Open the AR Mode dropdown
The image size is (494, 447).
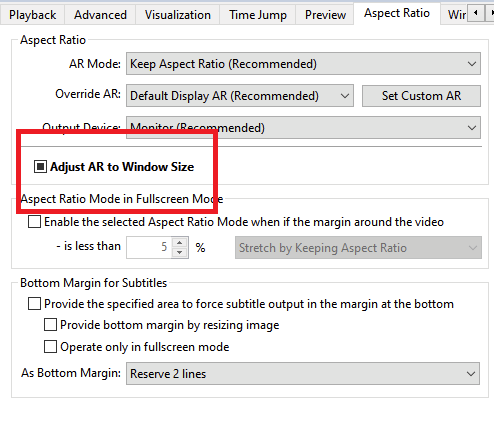[x=303, y=64]
